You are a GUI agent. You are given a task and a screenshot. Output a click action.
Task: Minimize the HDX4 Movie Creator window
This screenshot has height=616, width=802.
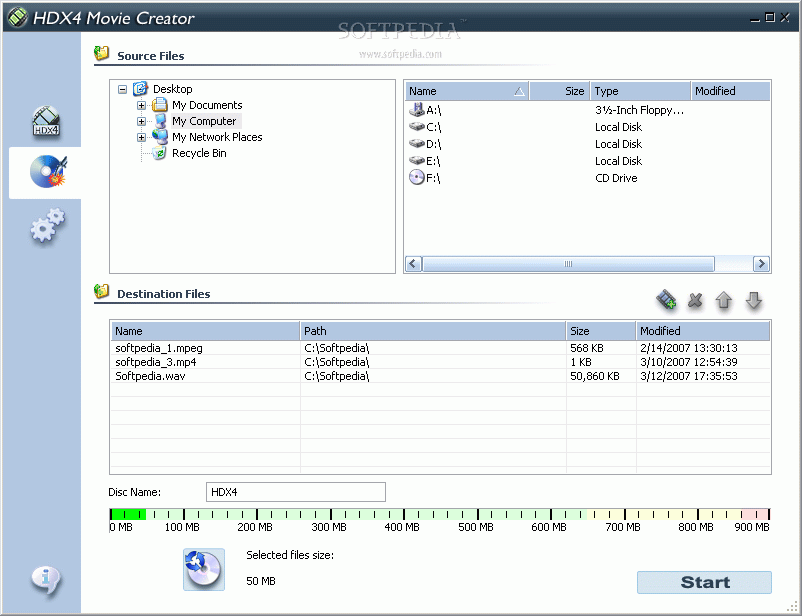pos(755,18)
